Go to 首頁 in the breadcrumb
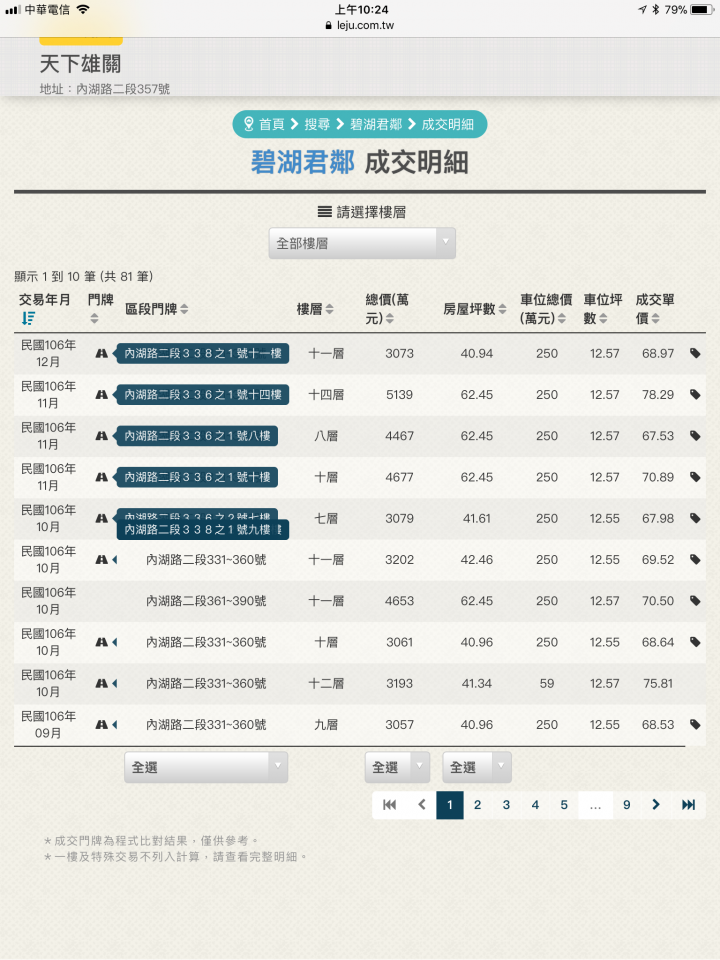The height and width of the screenshot is (960, 720). tap(271, 124)
